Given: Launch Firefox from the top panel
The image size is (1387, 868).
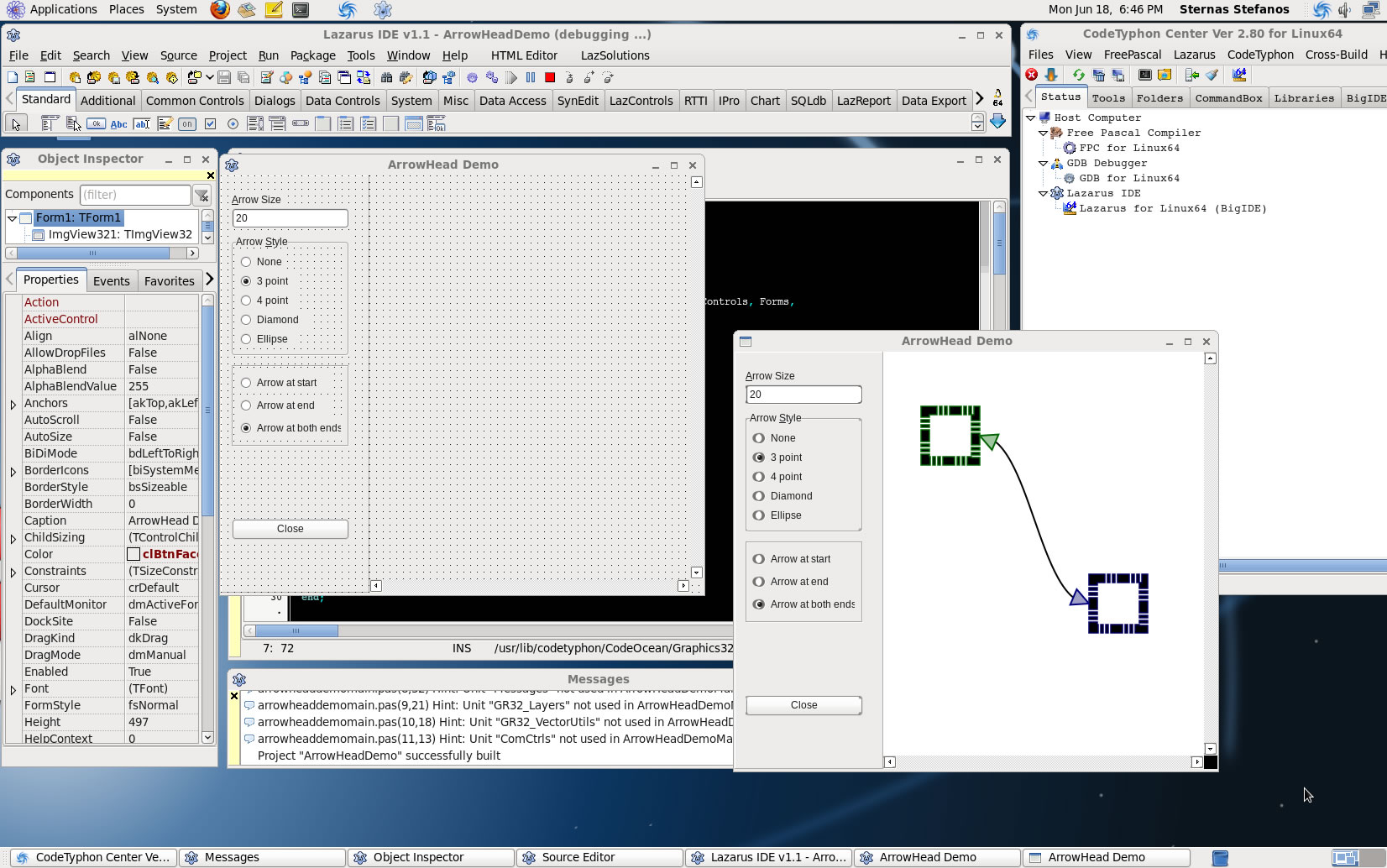Looking at the screenshot, I should [x=220, y=10].
